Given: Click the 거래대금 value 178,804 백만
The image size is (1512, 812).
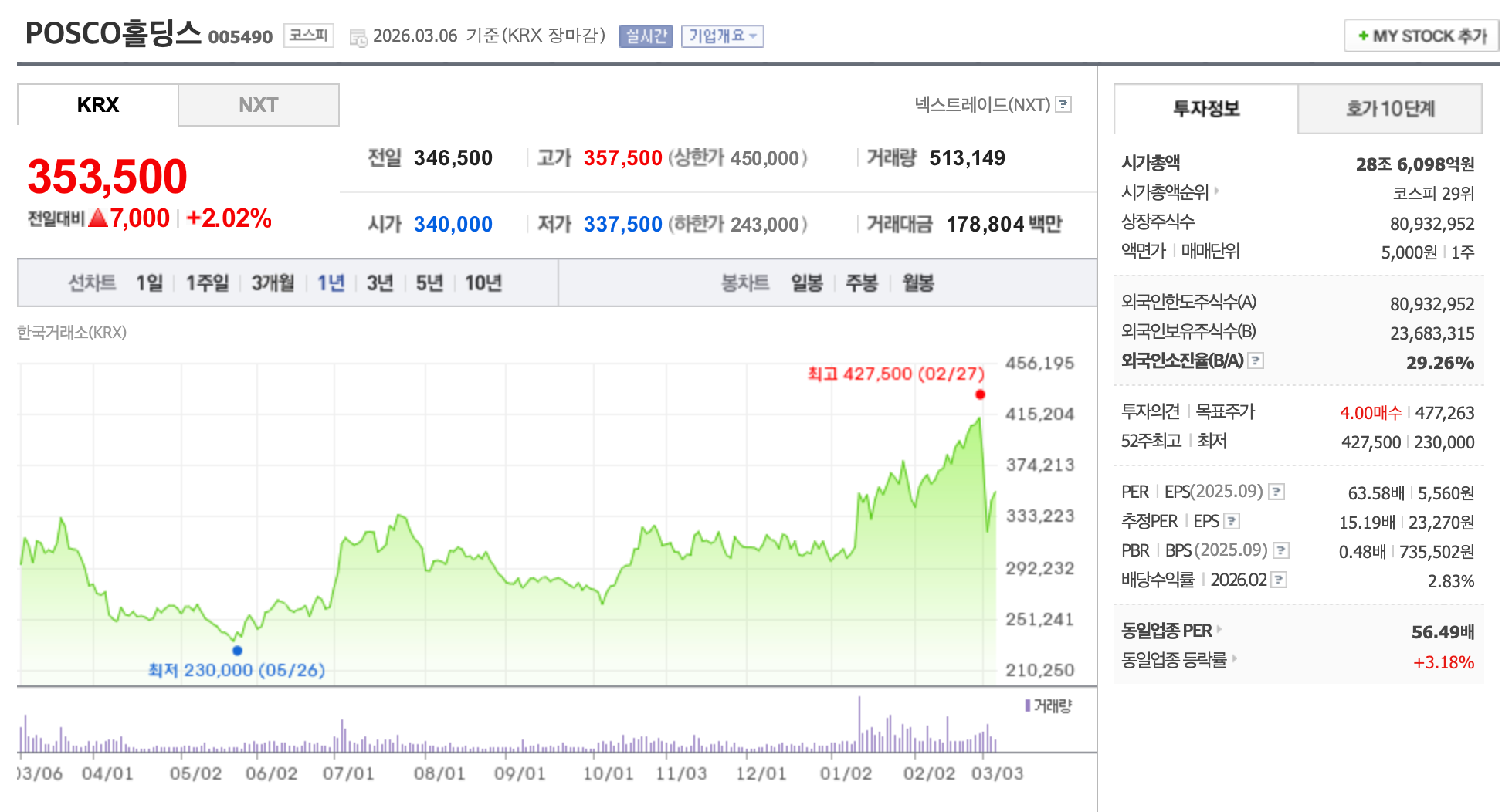Looking at the screenshot, I should (x=1005, y=225).
